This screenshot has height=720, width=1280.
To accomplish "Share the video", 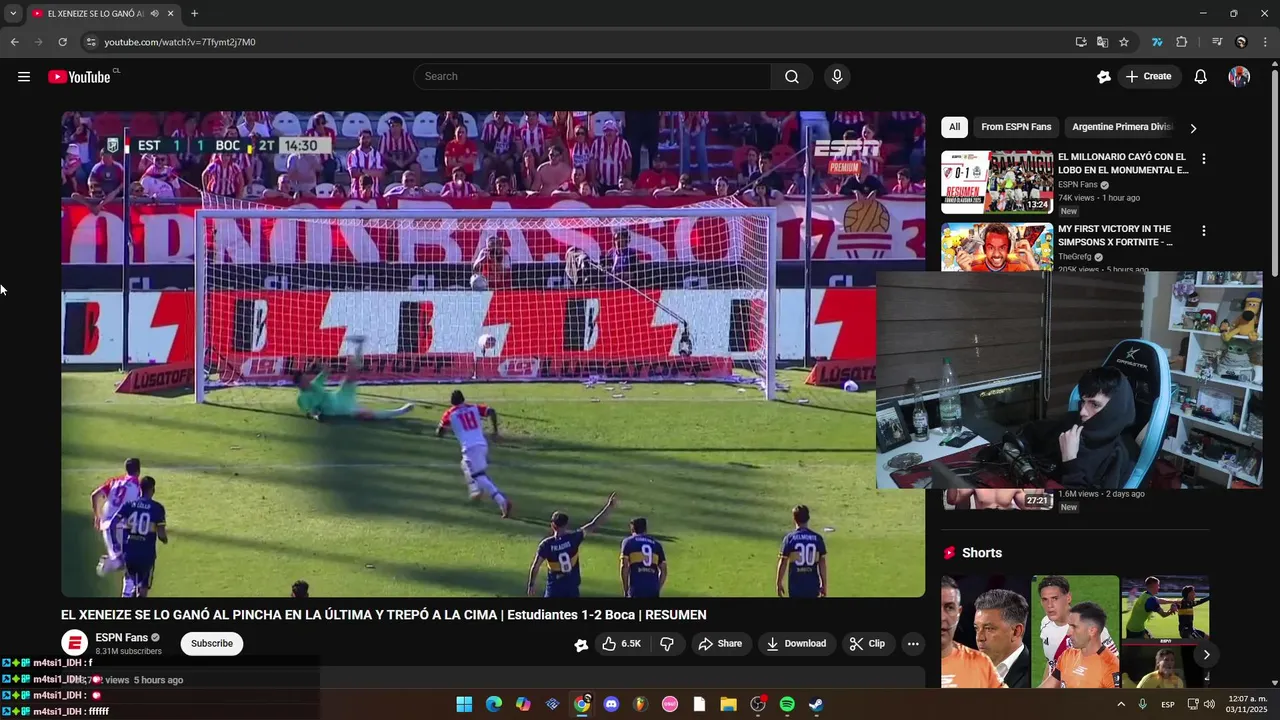I will pyautogui.click(x=720, y=644).
